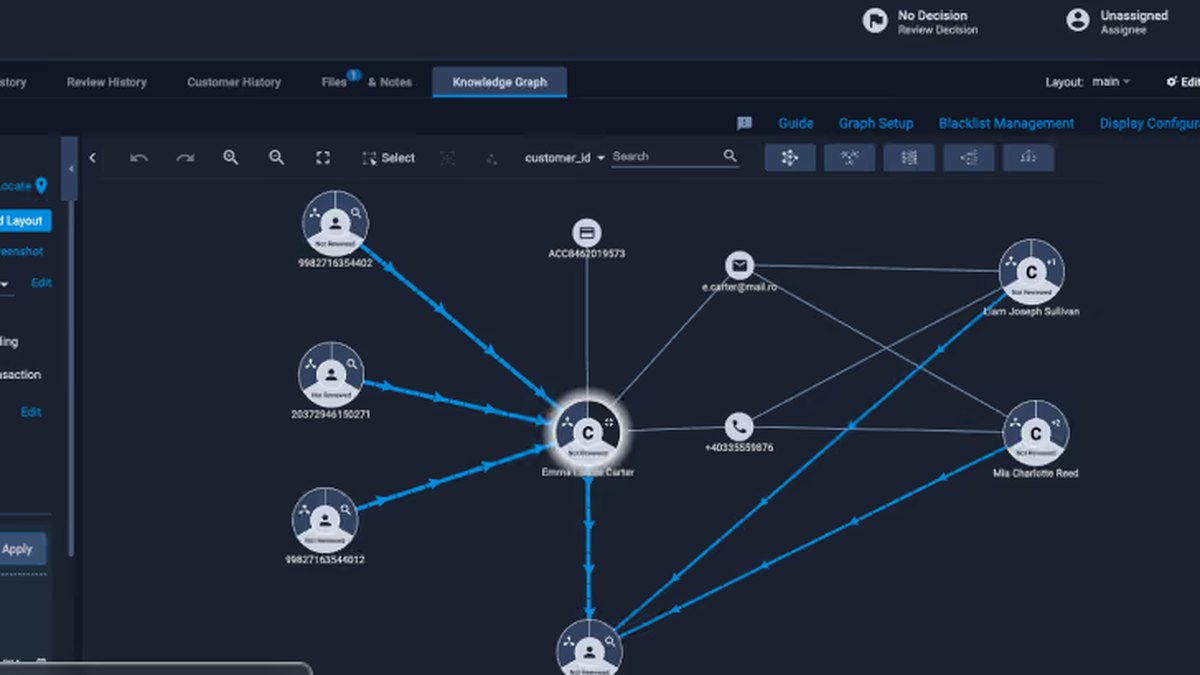The width and height of the screenshot is (1200, 675).
Task: Open the customer_id search field dropdown
Action: [x=565, y=158]
